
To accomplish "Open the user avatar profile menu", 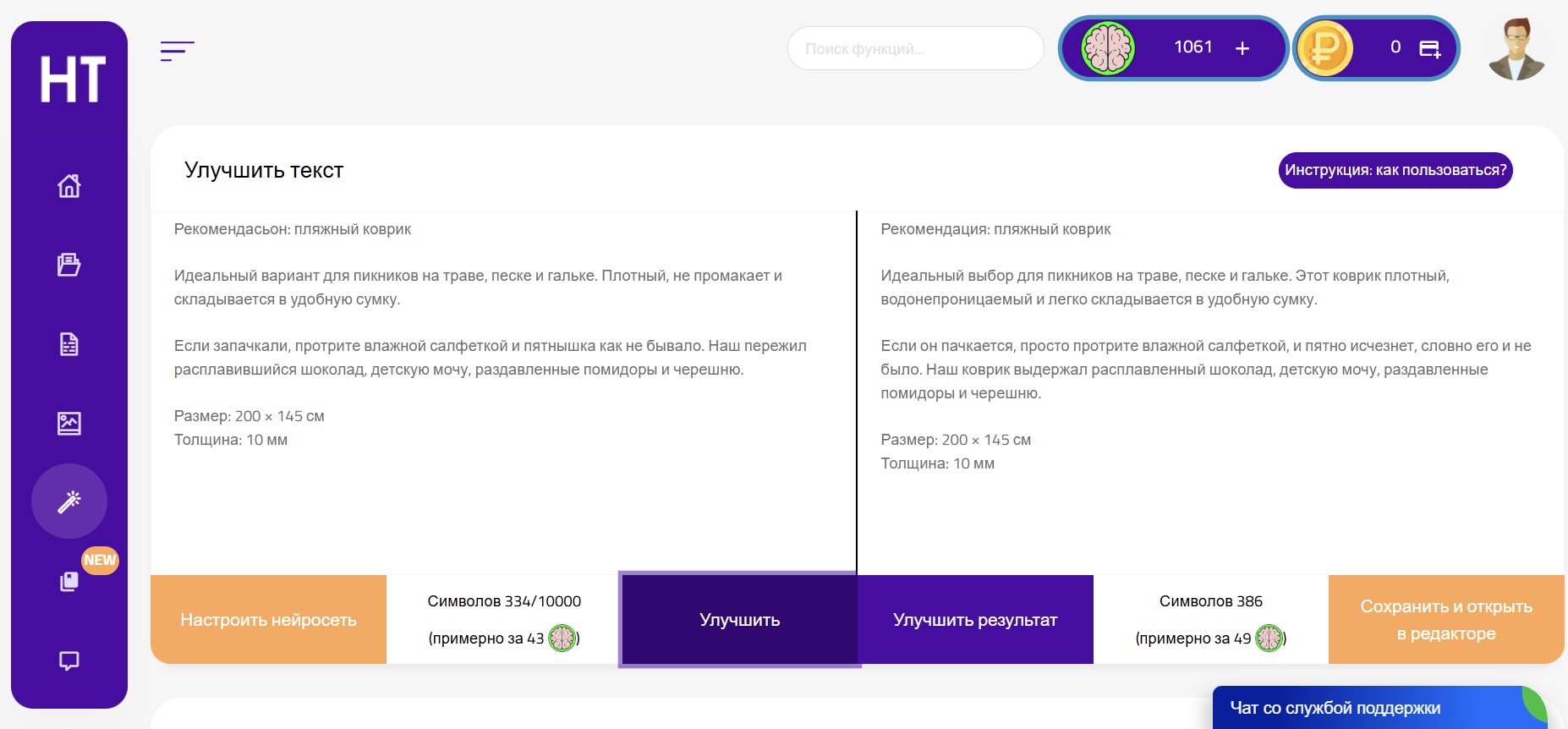I will (x=1516, y=50).
